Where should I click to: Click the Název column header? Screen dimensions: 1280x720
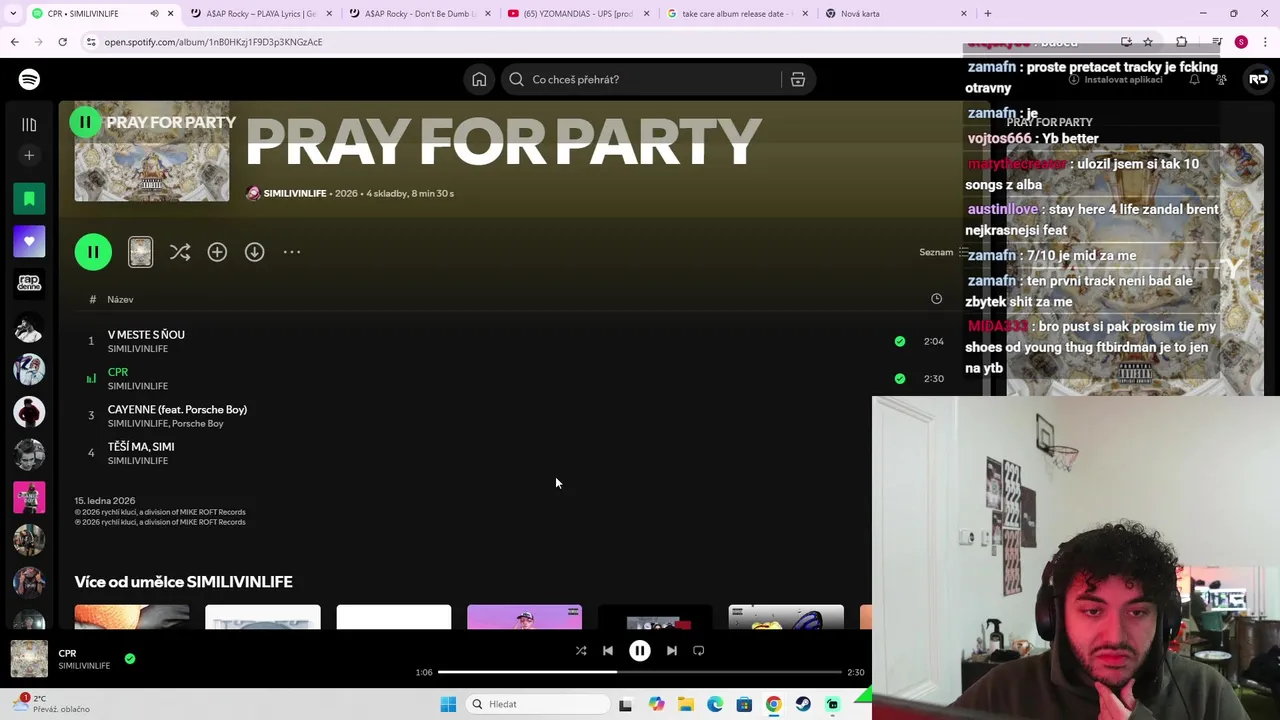tap(120, 300)
